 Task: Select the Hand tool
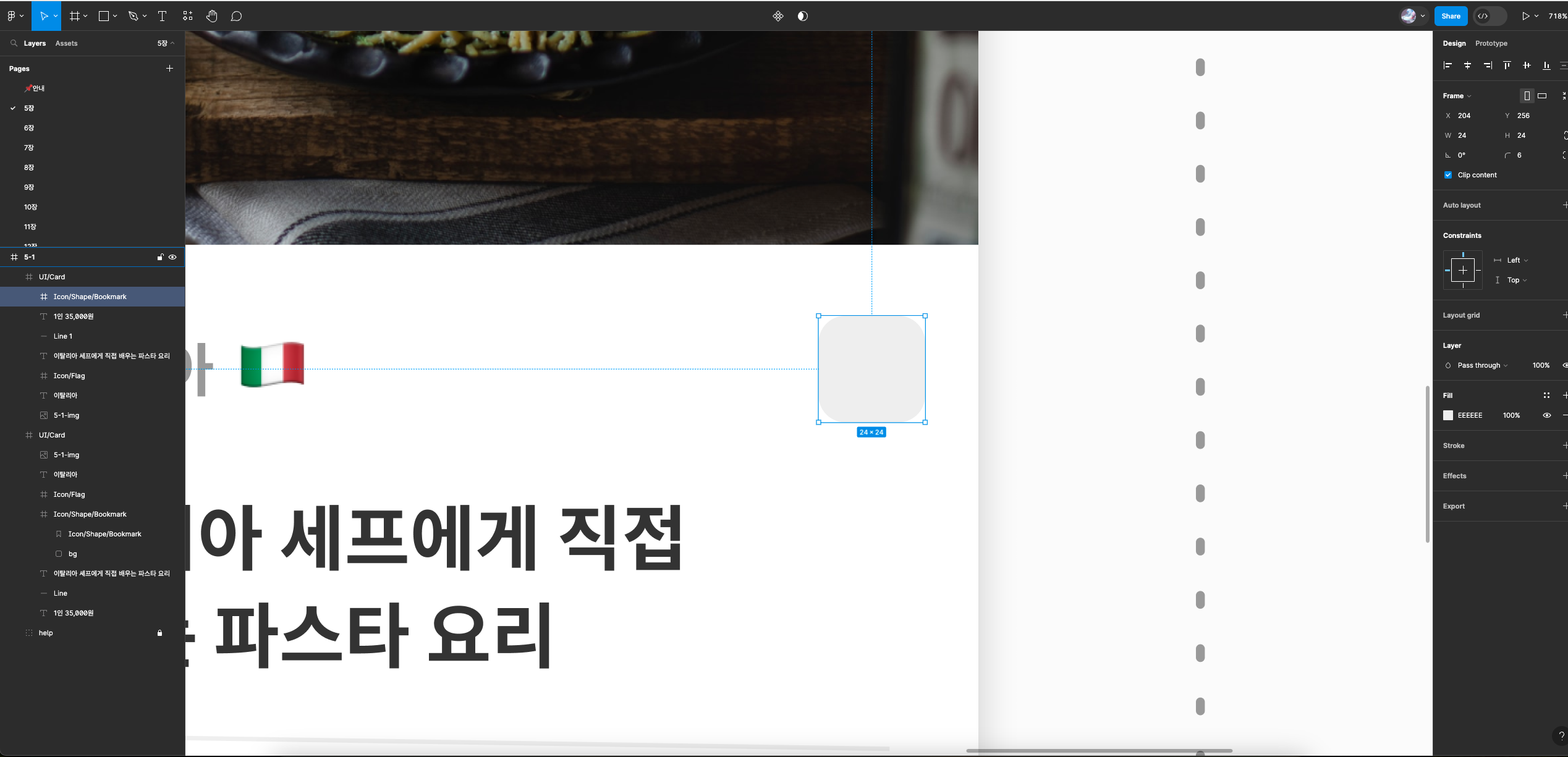tap(212, 16)
